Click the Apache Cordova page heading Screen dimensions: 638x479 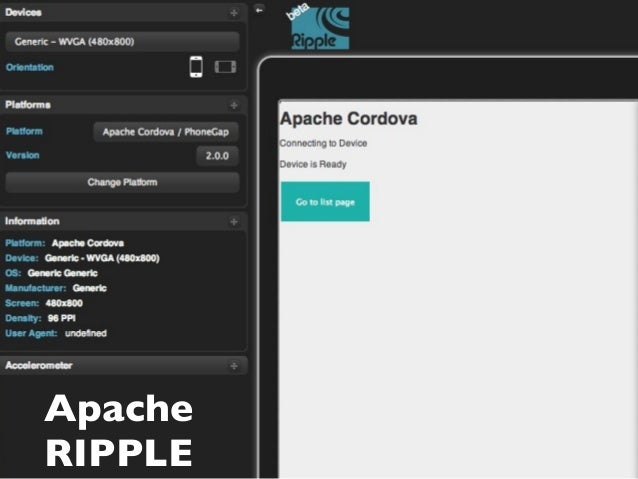(349, 118)
